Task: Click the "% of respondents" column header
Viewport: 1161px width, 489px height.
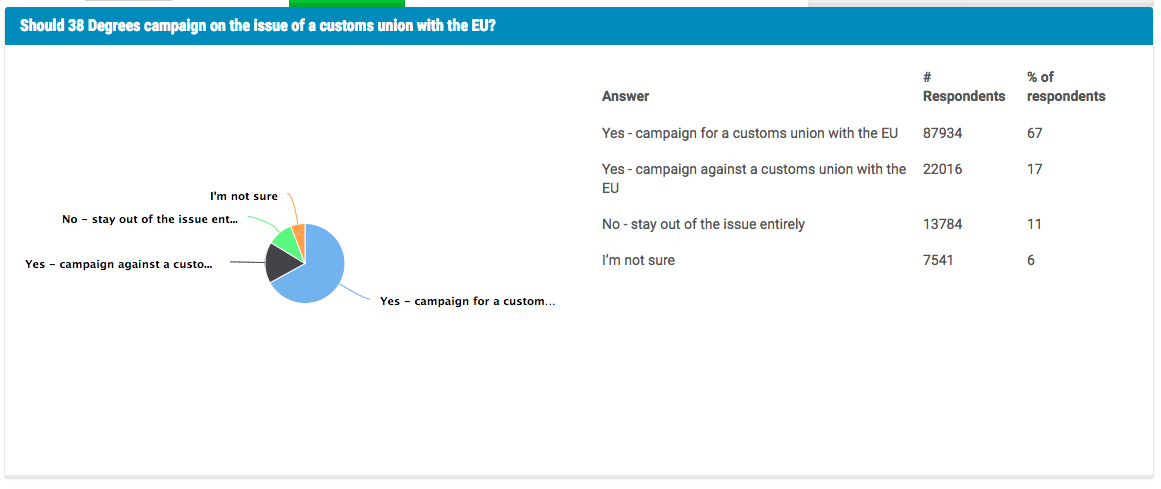Action: point(1065,87)
